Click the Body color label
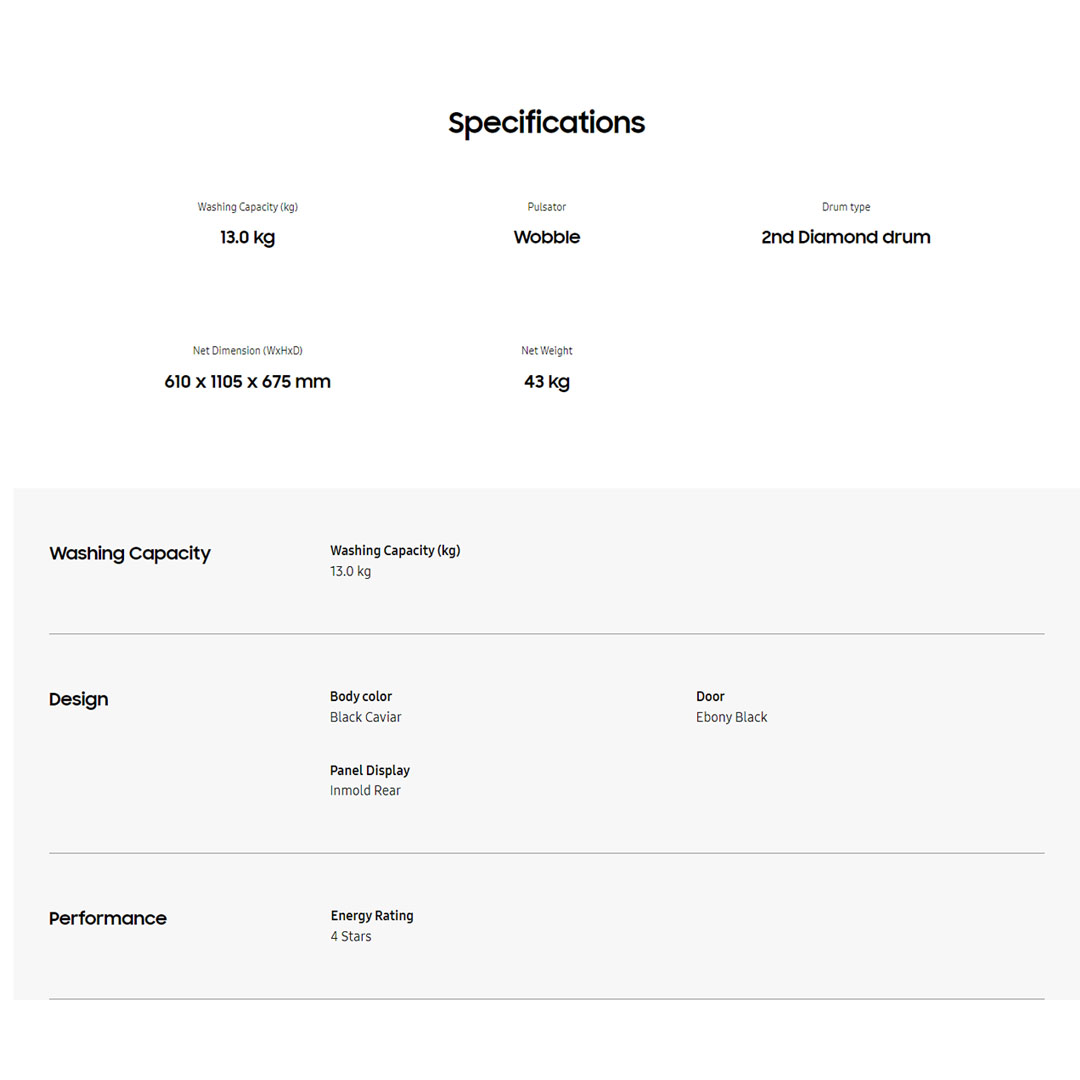Image resolution: width=1080 pixels, height=1080 pixels. pyautogui.click(x=361, y=697)
